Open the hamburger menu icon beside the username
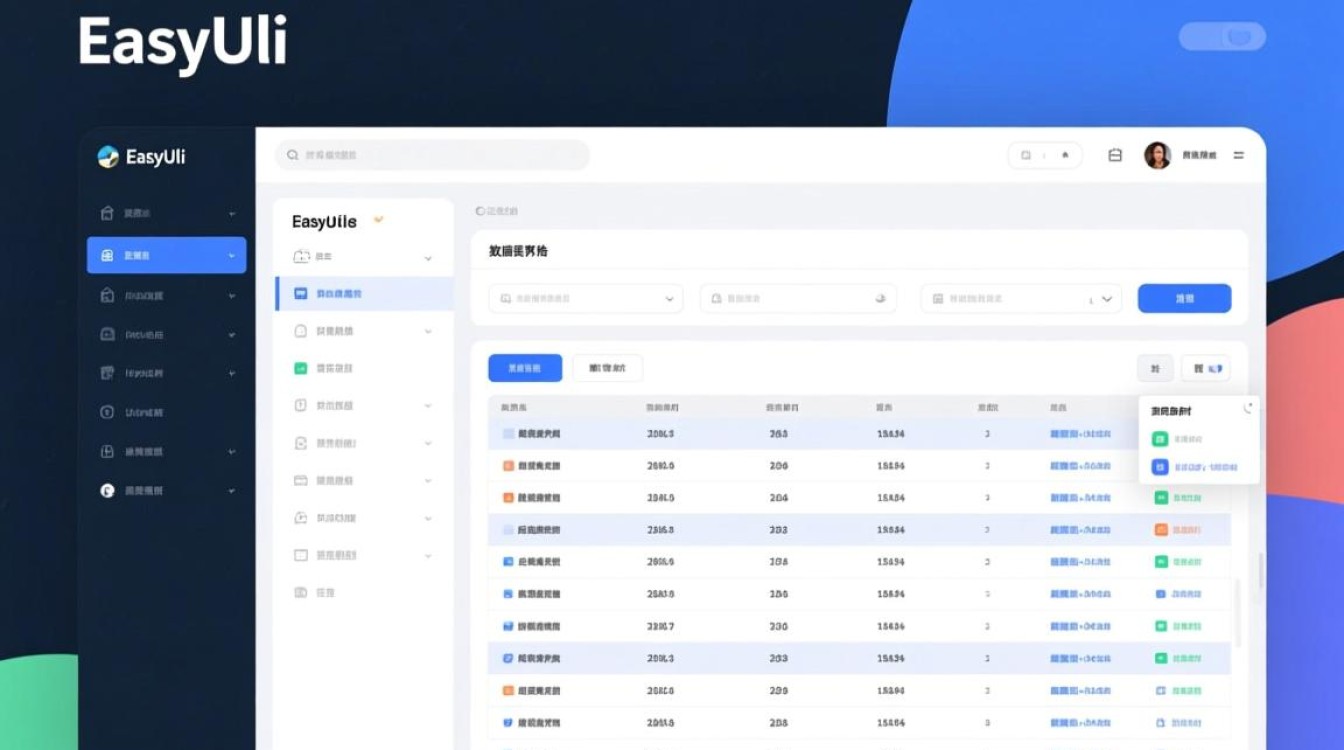This screenshot has width=1344, height=750. click(x=1239, y=155)
